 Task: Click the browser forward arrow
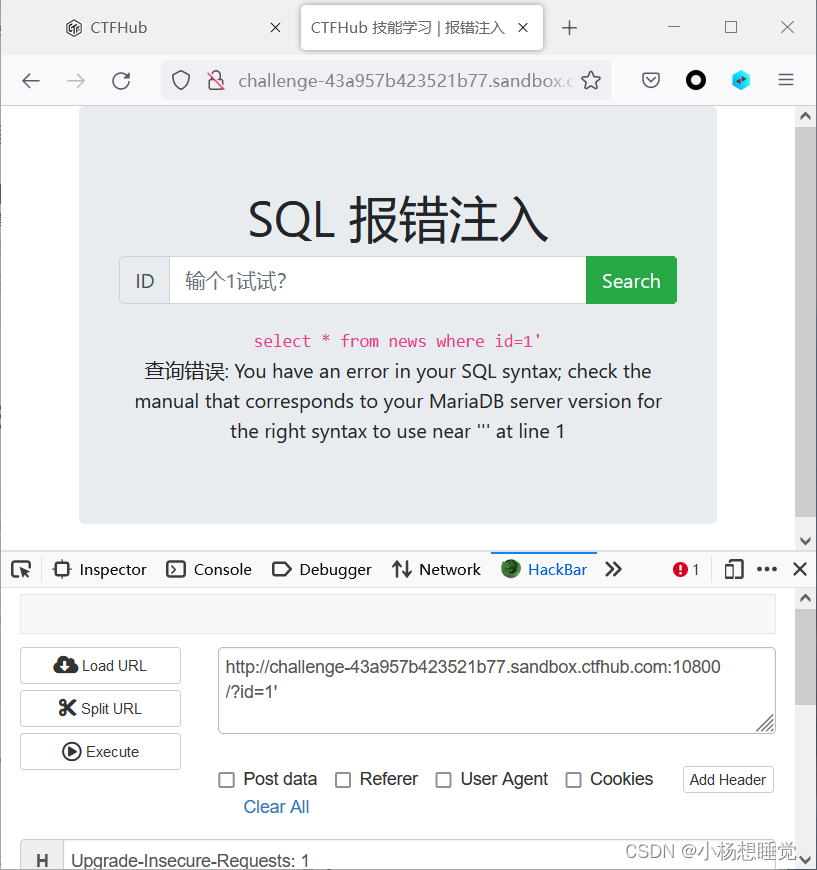coord(76,81)
